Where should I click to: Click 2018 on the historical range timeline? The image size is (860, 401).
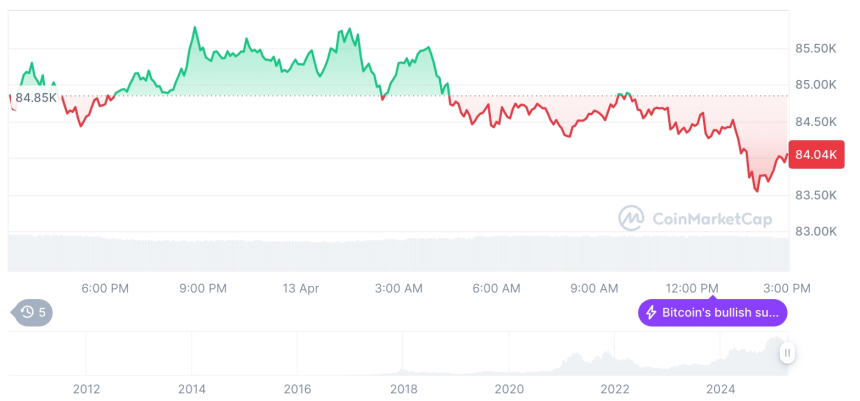pyautogui.click(x=403, y=388)
